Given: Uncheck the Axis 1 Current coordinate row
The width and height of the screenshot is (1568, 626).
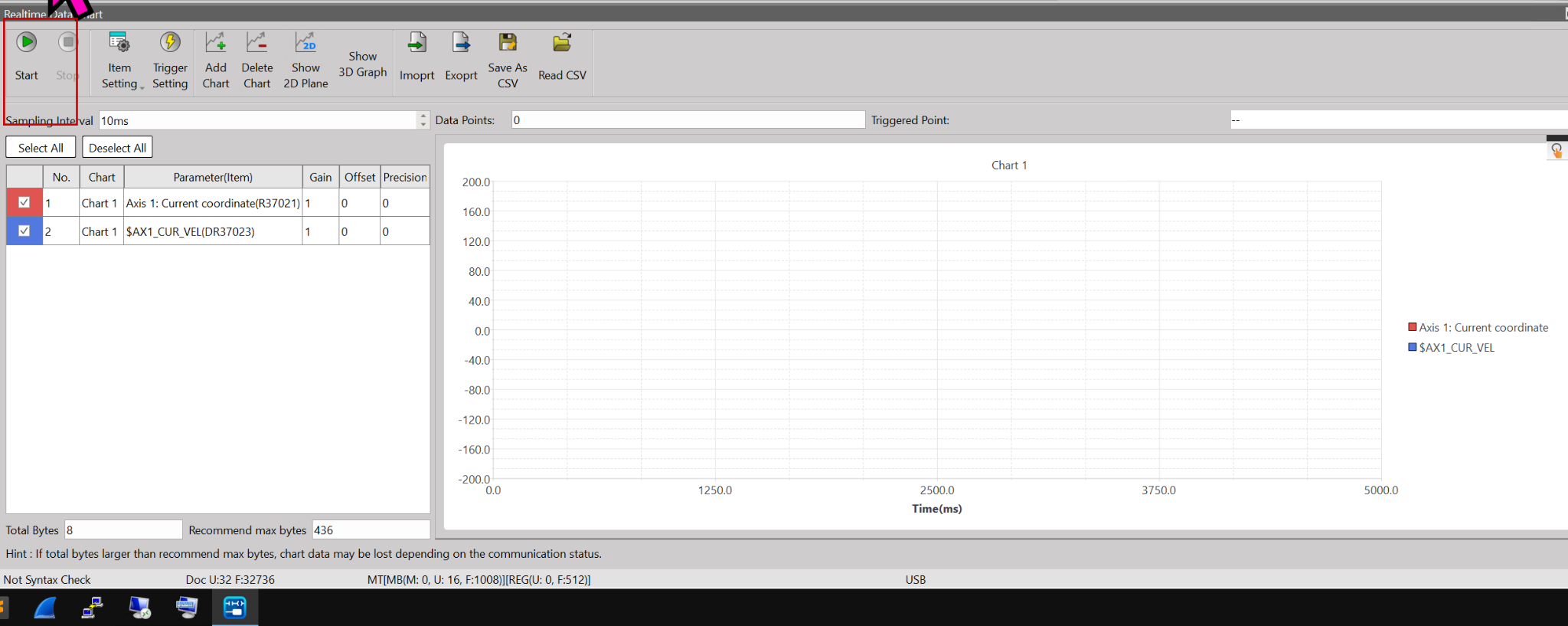Looking at the screenshot, I should point(24,202).
